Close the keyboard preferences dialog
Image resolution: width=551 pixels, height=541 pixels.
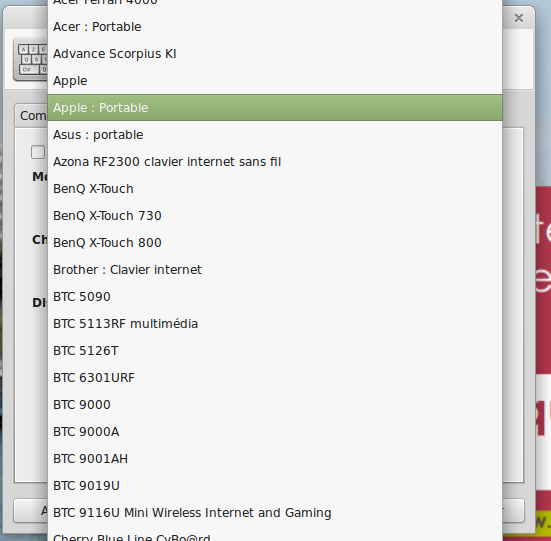click(519, 18)
